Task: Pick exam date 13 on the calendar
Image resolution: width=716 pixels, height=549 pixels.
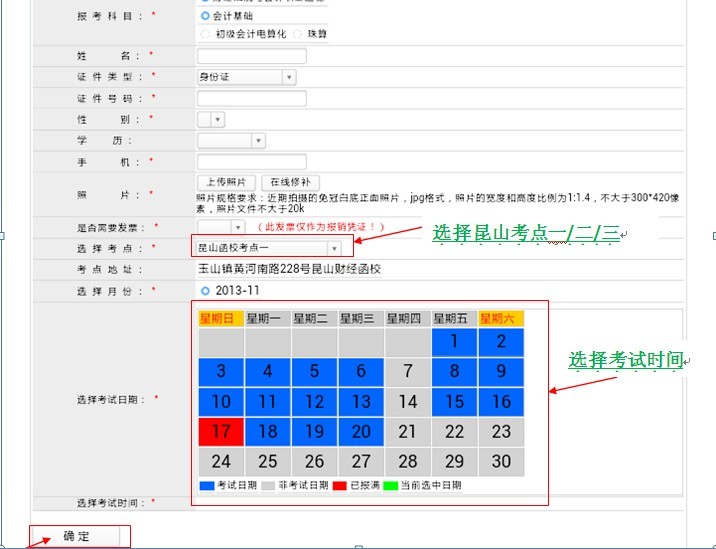Action: pyautogui.click(x=361, y=401)
